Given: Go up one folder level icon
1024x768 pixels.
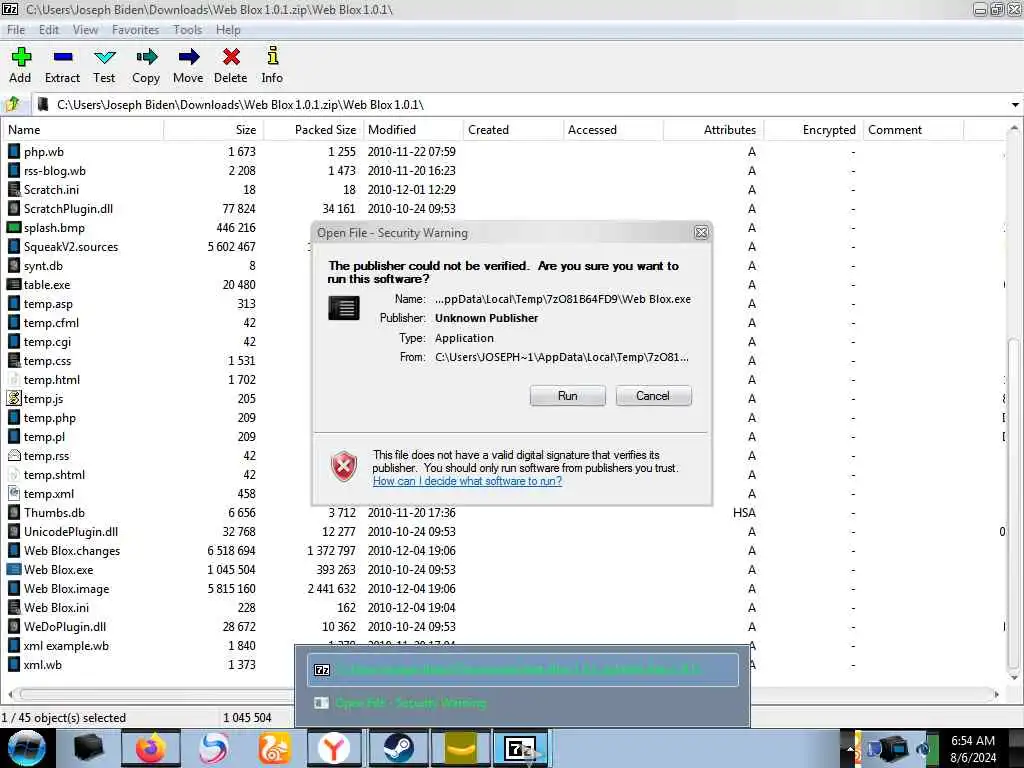Looking at the screenshot, I should pyautogui.click(x=12, y=104).
